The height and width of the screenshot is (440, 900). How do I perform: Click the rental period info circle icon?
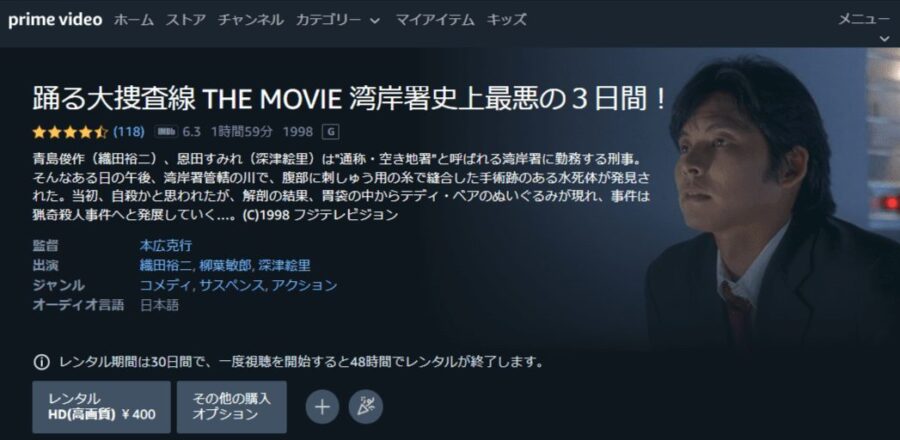tap(41, 362)
